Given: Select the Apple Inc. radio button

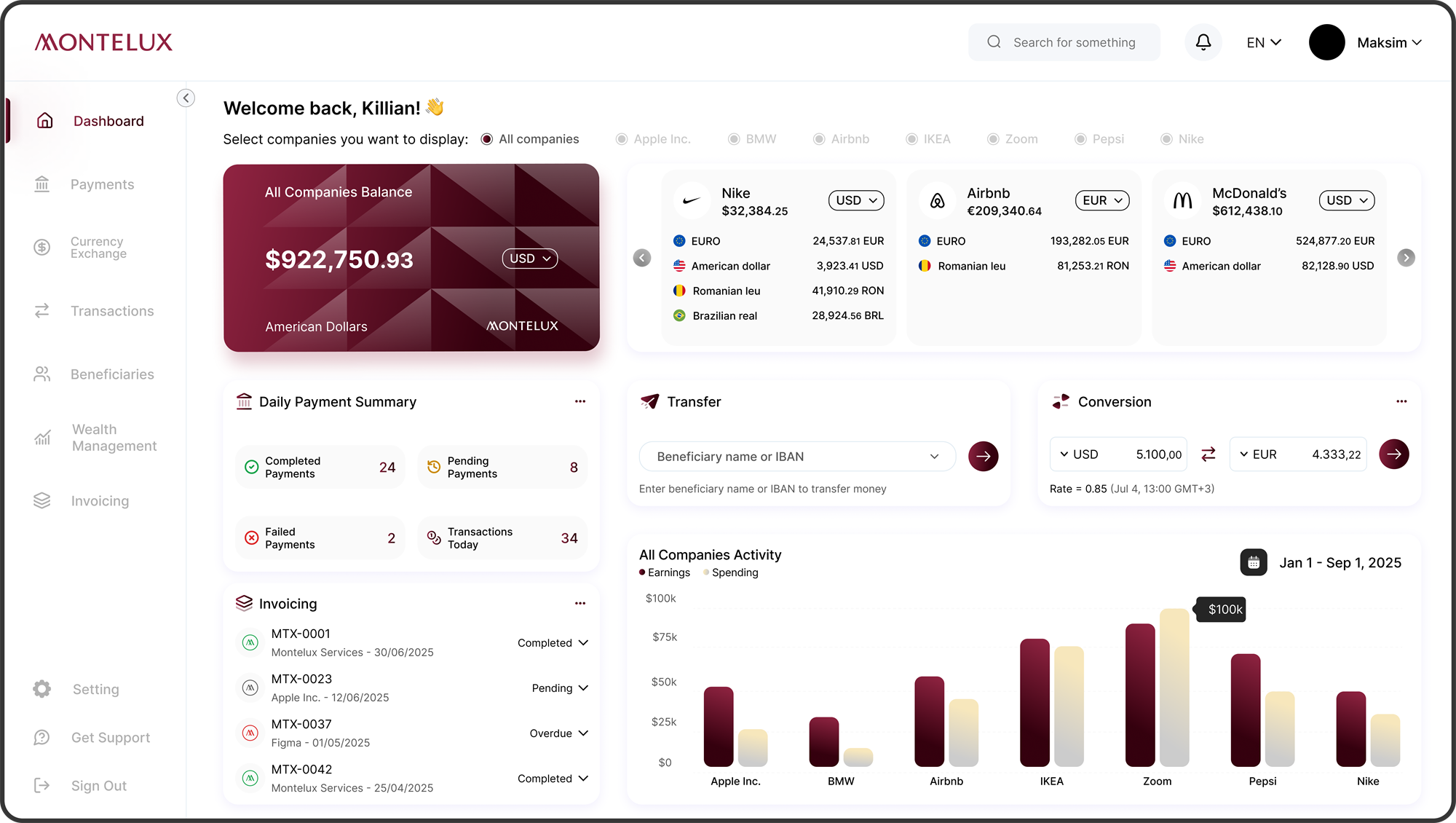Looking at the screenshot, I should point(622,139).
